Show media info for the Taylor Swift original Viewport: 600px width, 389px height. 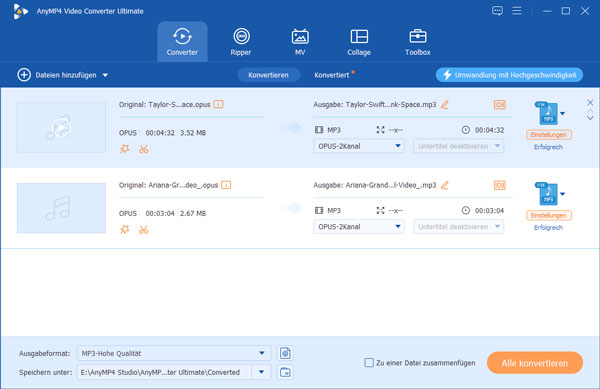click(218, 104)
